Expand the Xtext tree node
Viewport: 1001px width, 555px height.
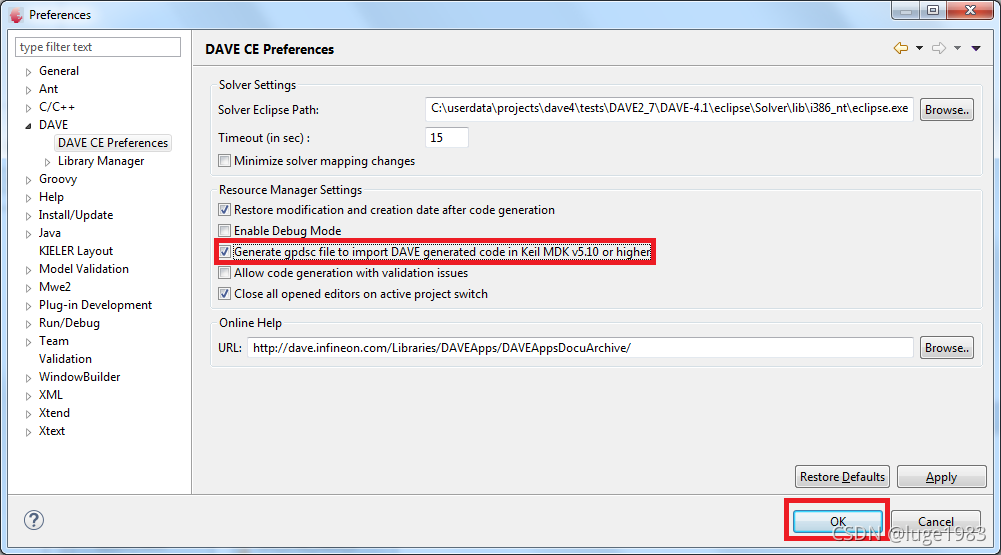pos(28,432)
